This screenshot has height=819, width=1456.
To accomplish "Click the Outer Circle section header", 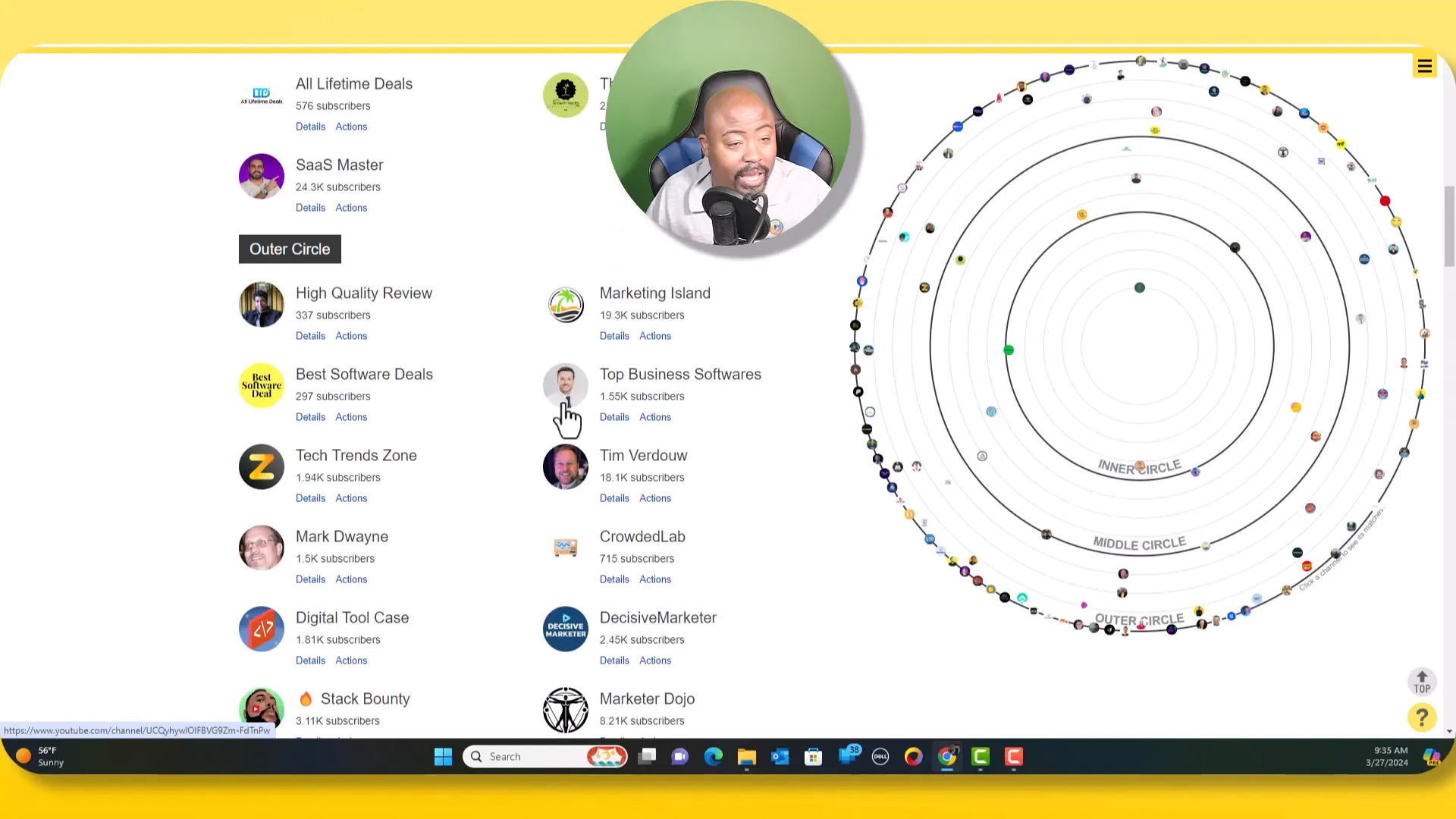I will tap(290, 249).
